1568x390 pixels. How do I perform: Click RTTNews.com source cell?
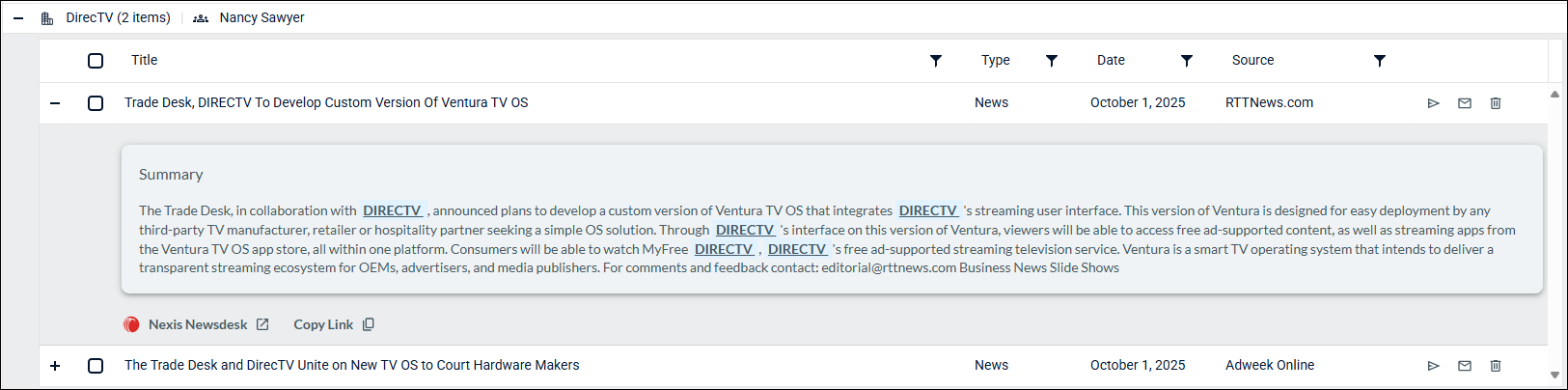point(1269,102)
